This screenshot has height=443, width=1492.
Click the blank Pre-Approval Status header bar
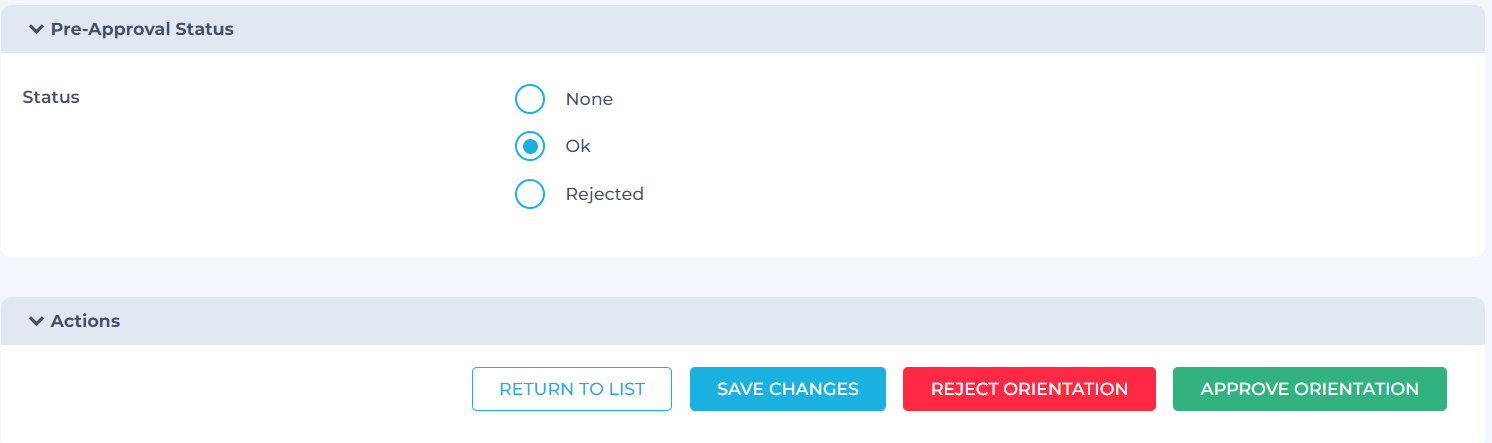[800, 29]
